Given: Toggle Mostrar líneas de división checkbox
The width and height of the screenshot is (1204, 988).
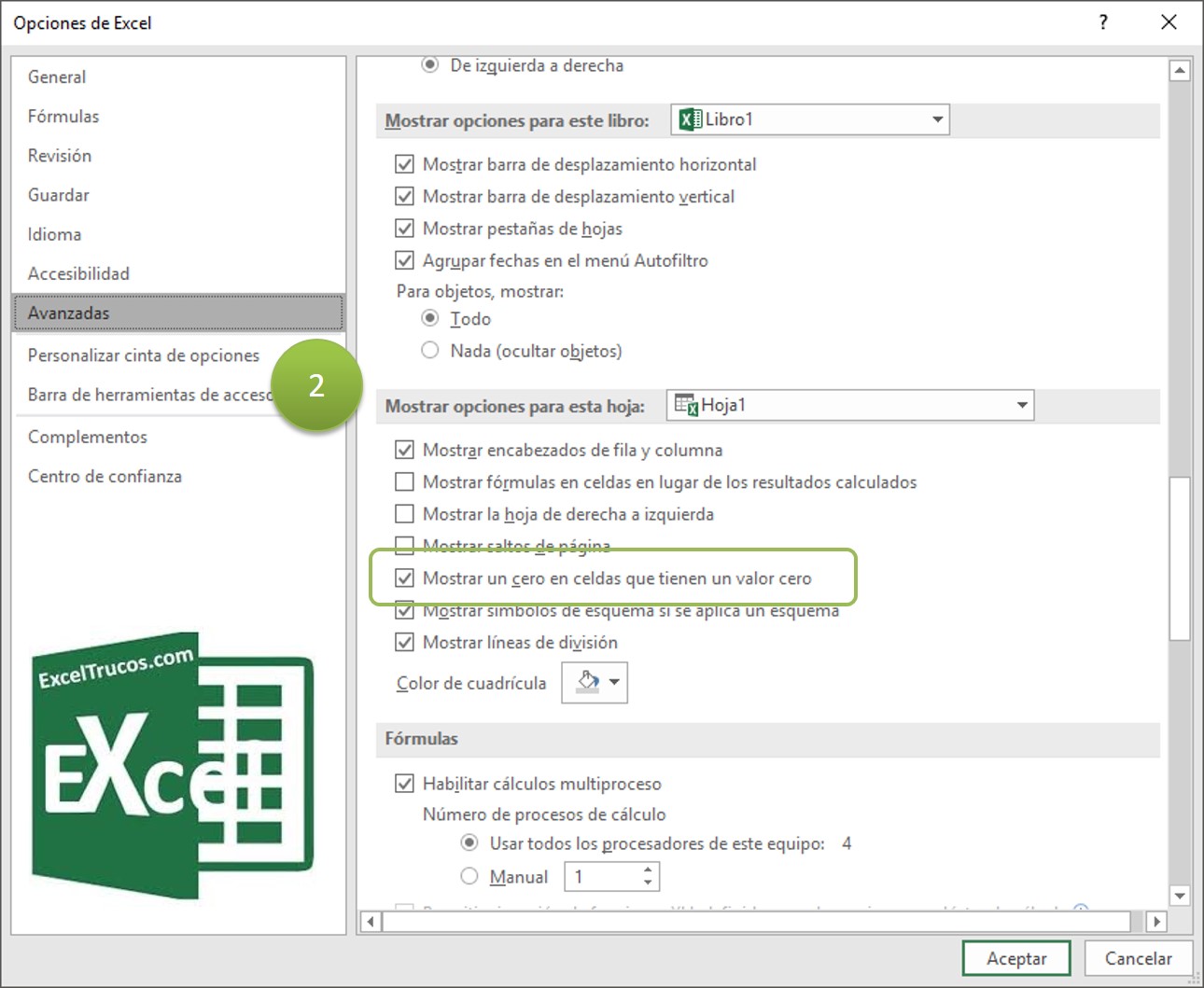Looking at the screenshot, I should point(404,642).
